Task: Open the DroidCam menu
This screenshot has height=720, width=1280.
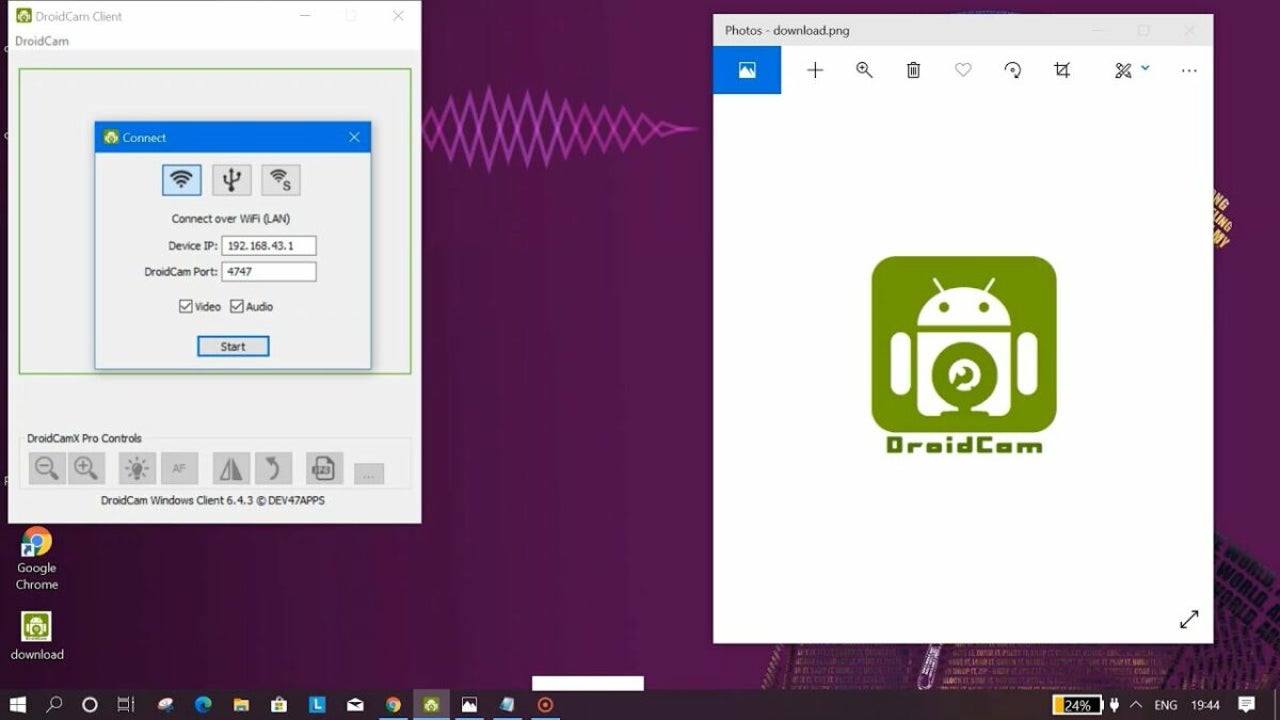Action: [42, 41]
